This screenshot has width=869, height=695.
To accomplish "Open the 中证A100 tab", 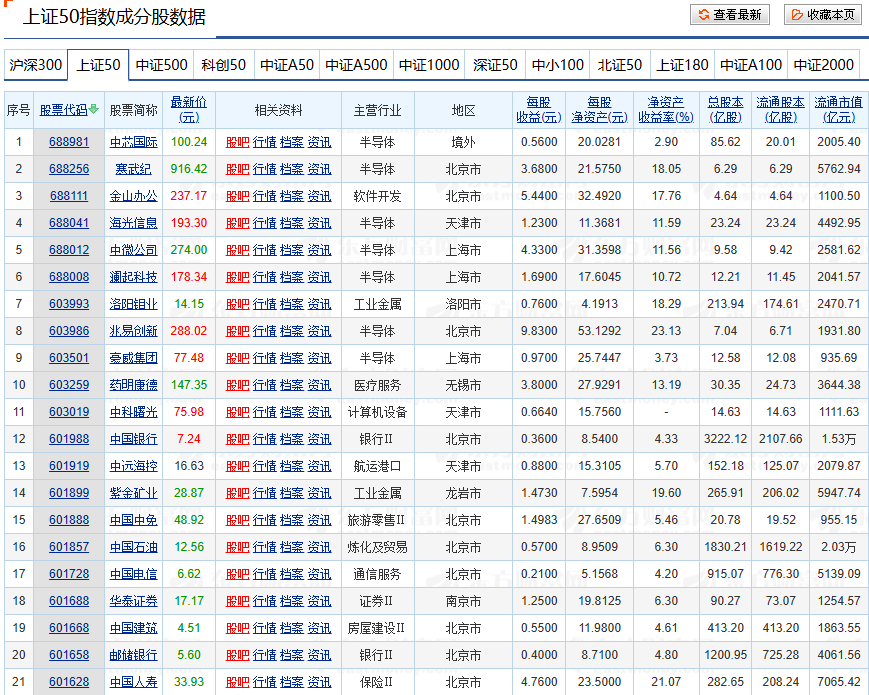I will pyautogui.click(x=751, y=65).
